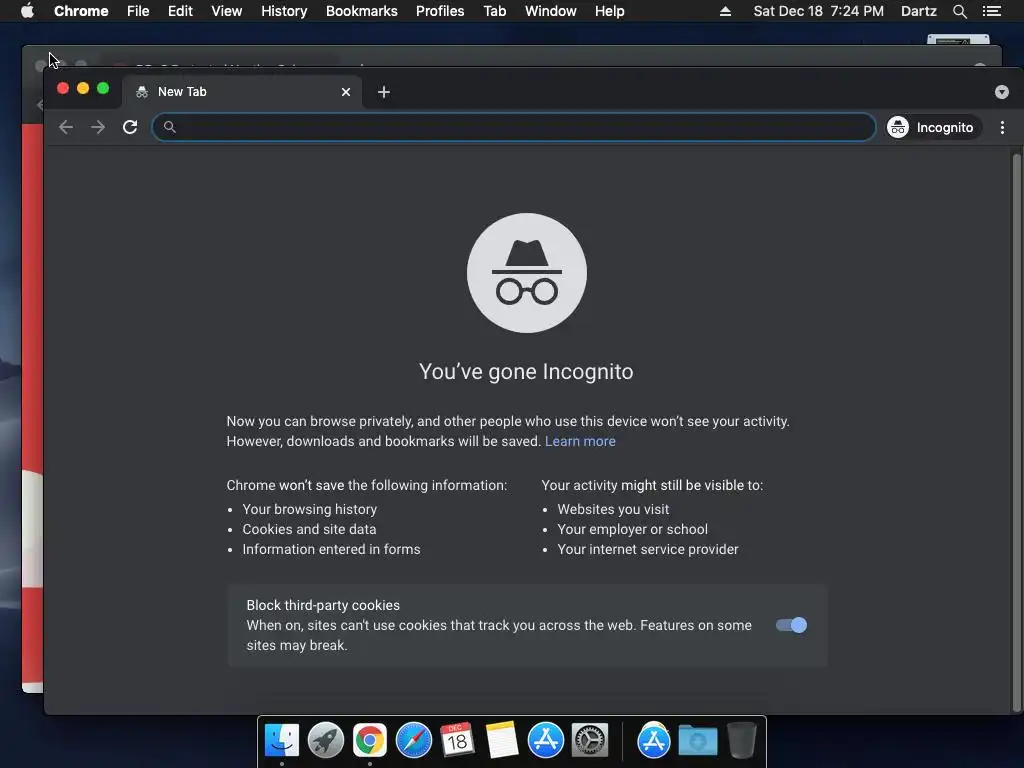Open the Tab menu

494,11
